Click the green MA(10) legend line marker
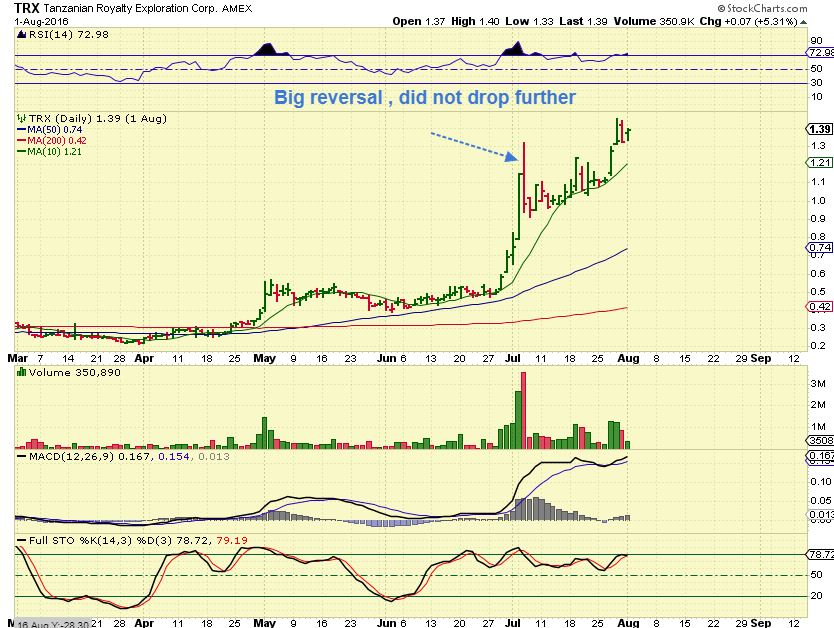The width and height of the screenshot is (834, 628). (x=22, y=152)
